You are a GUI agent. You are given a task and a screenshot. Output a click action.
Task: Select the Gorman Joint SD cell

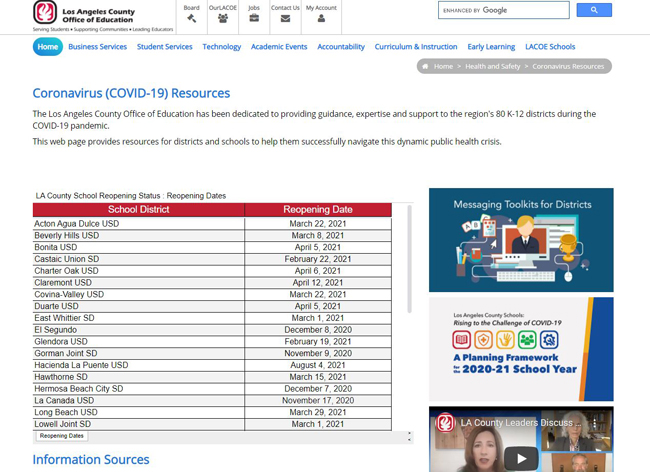click(138, 353)
